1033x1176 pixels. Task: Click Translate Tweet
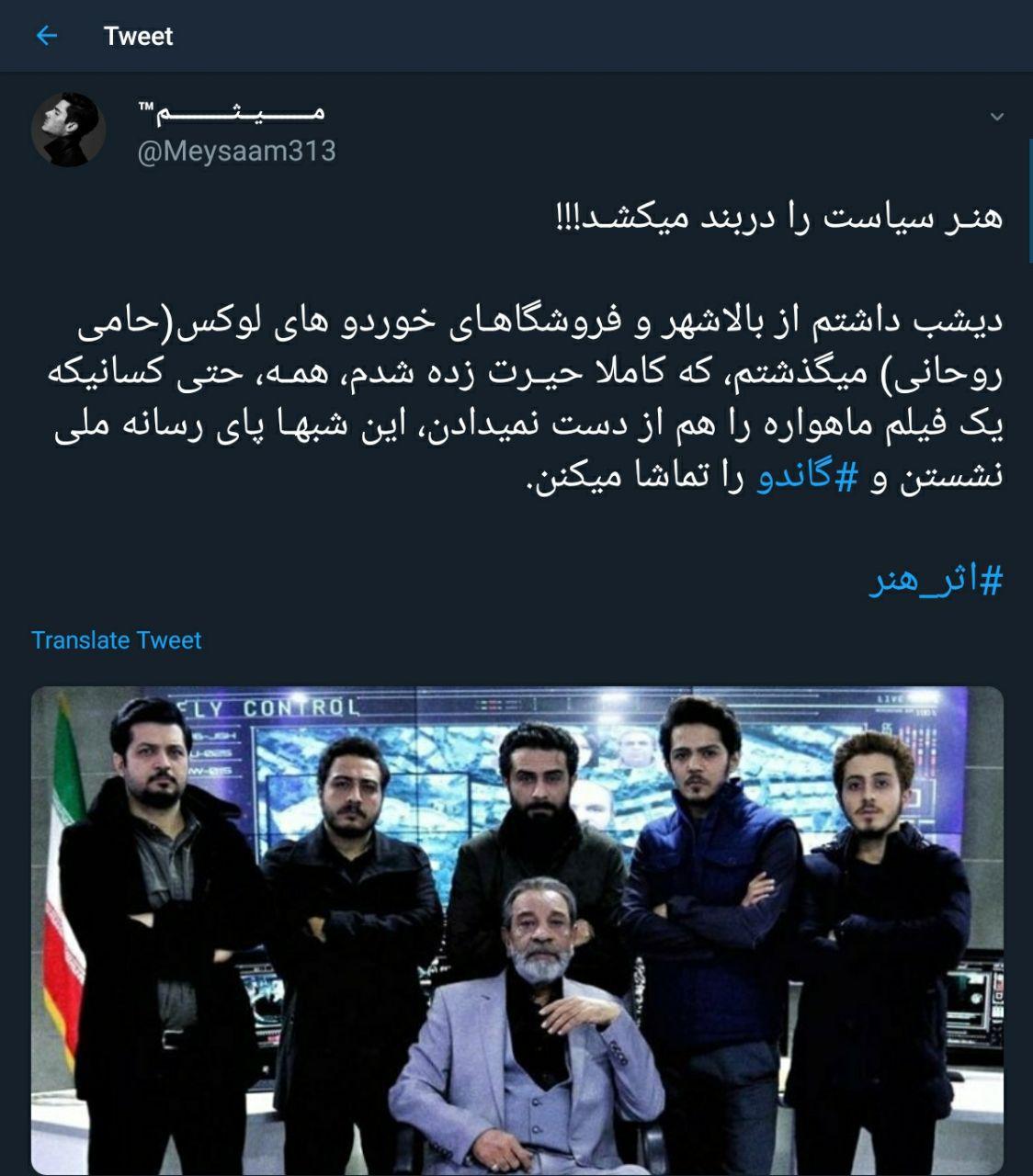[116, 640]
